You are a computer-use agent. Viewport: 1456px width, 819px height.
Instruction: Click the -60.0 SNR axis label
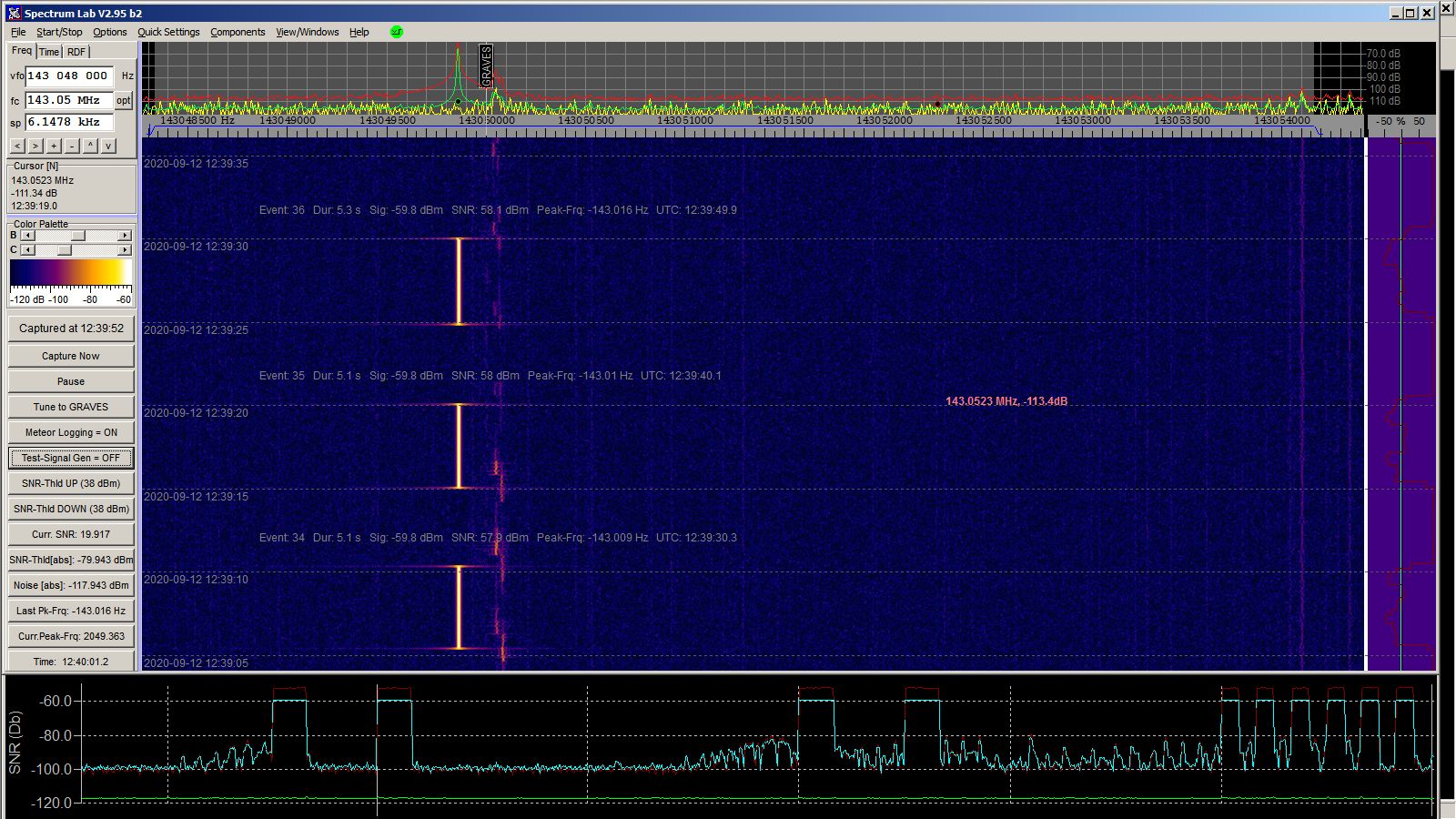[x=56, y=701]
